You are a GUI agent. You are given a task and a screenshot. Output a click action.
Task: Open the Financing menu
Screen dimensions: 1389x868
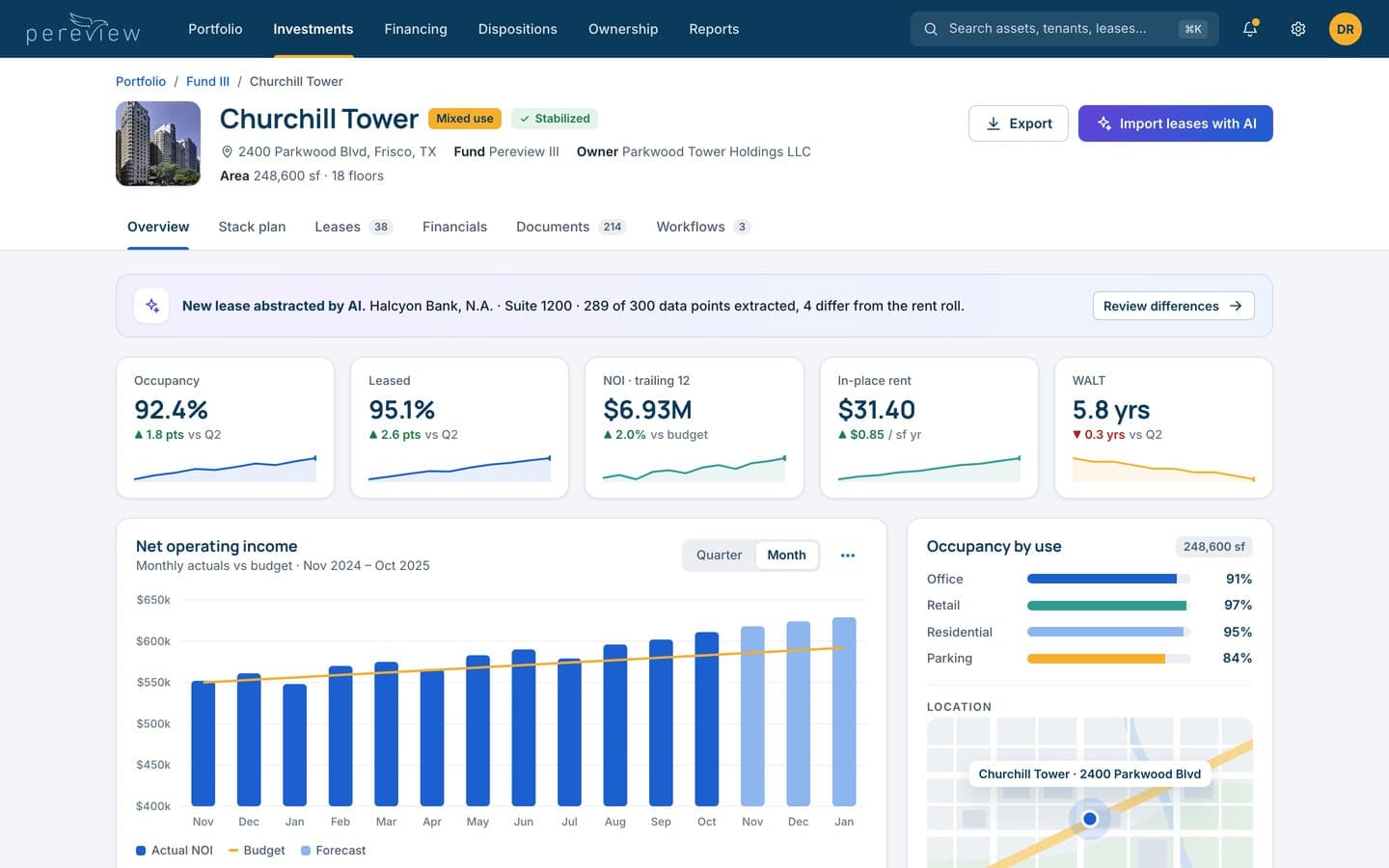[x=416, y=29]
